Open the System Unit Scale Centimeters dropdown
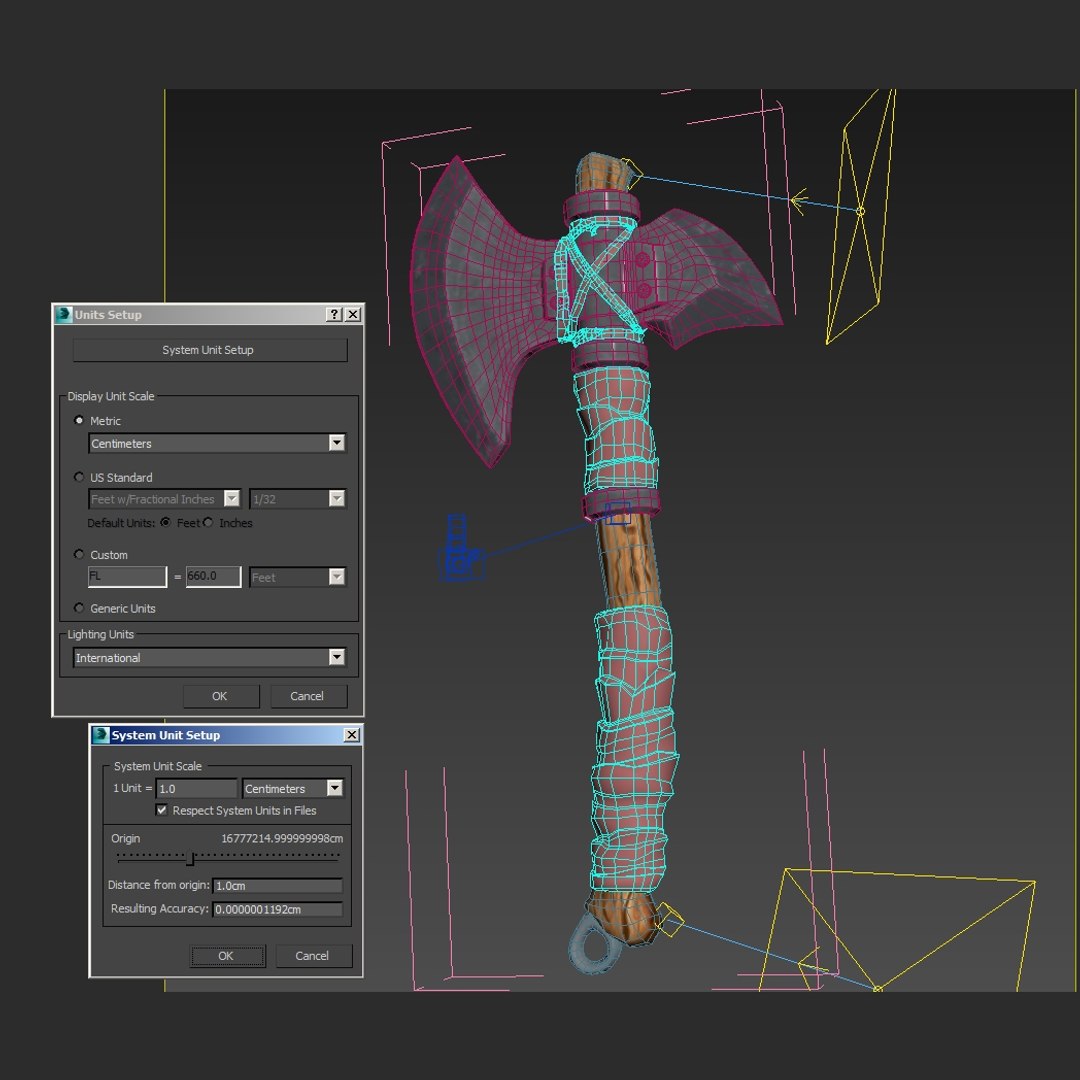The image size is (1080, 1080). tap(293, 789)
